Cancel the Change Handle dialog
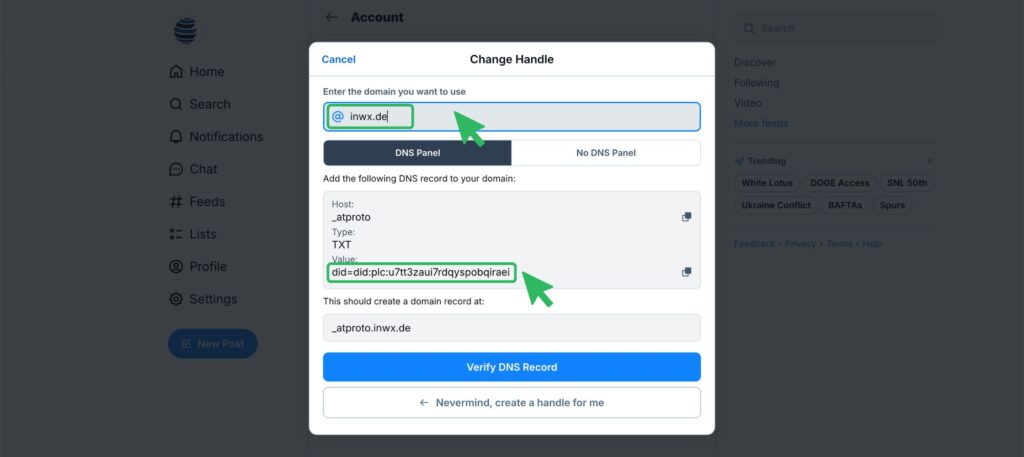Screen dimensions: 1024x457 (338, 60)
